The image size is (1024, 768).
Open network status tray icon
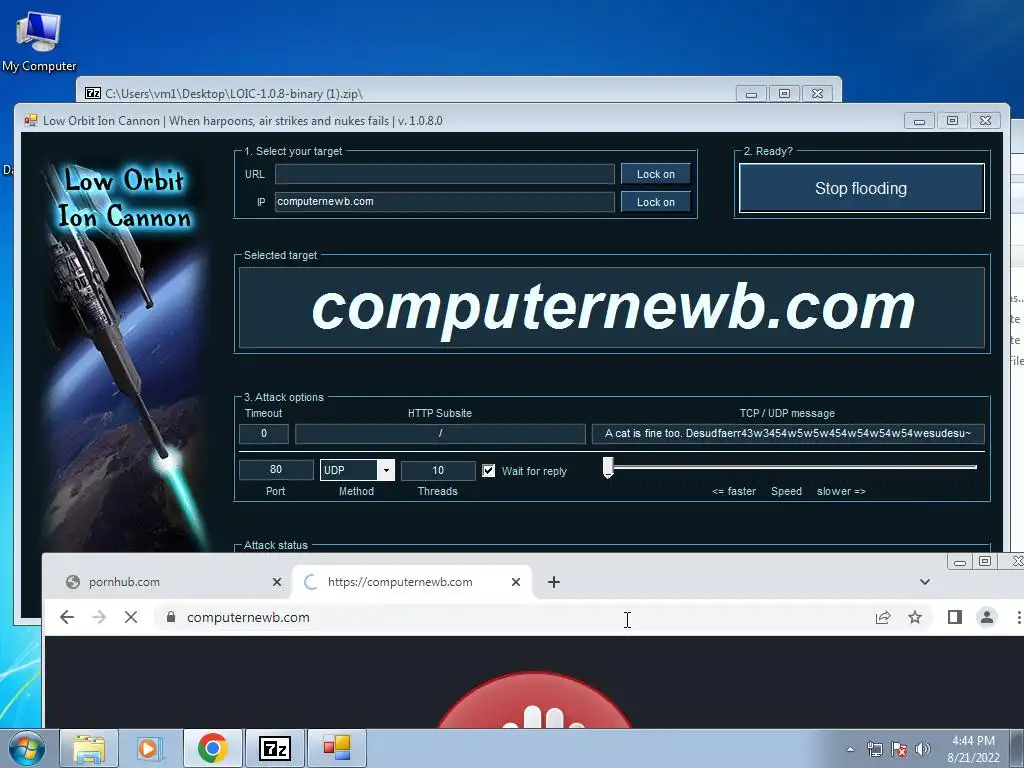[874, 749]
